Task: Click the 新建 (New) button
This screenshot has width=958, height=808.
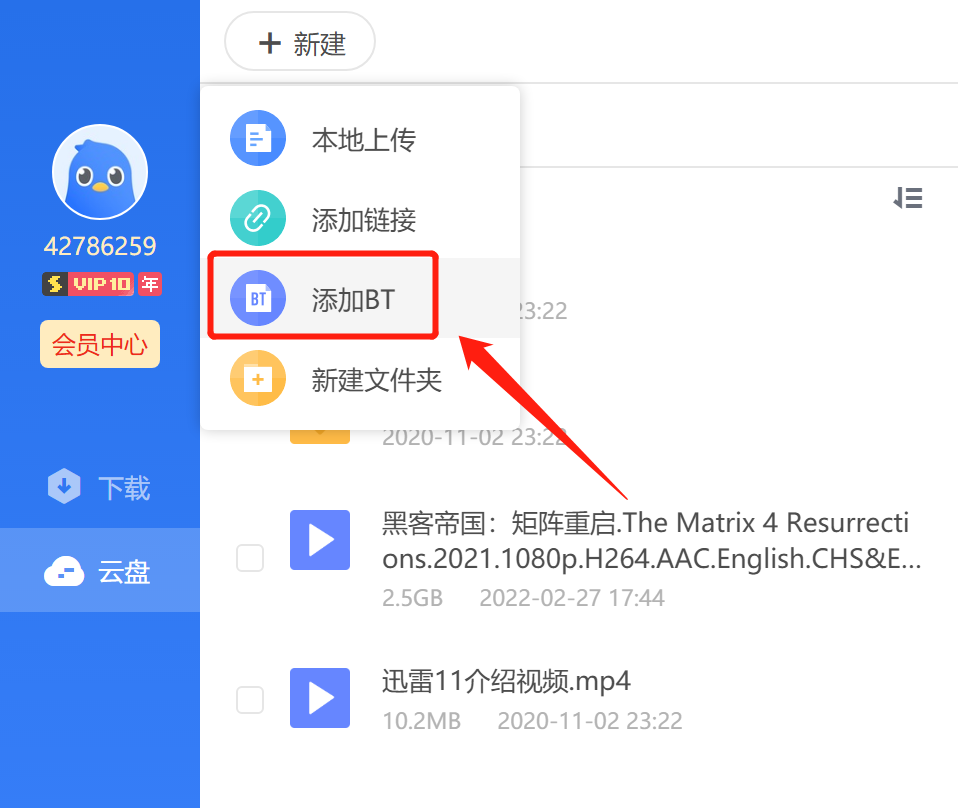Action: [299, 42]
